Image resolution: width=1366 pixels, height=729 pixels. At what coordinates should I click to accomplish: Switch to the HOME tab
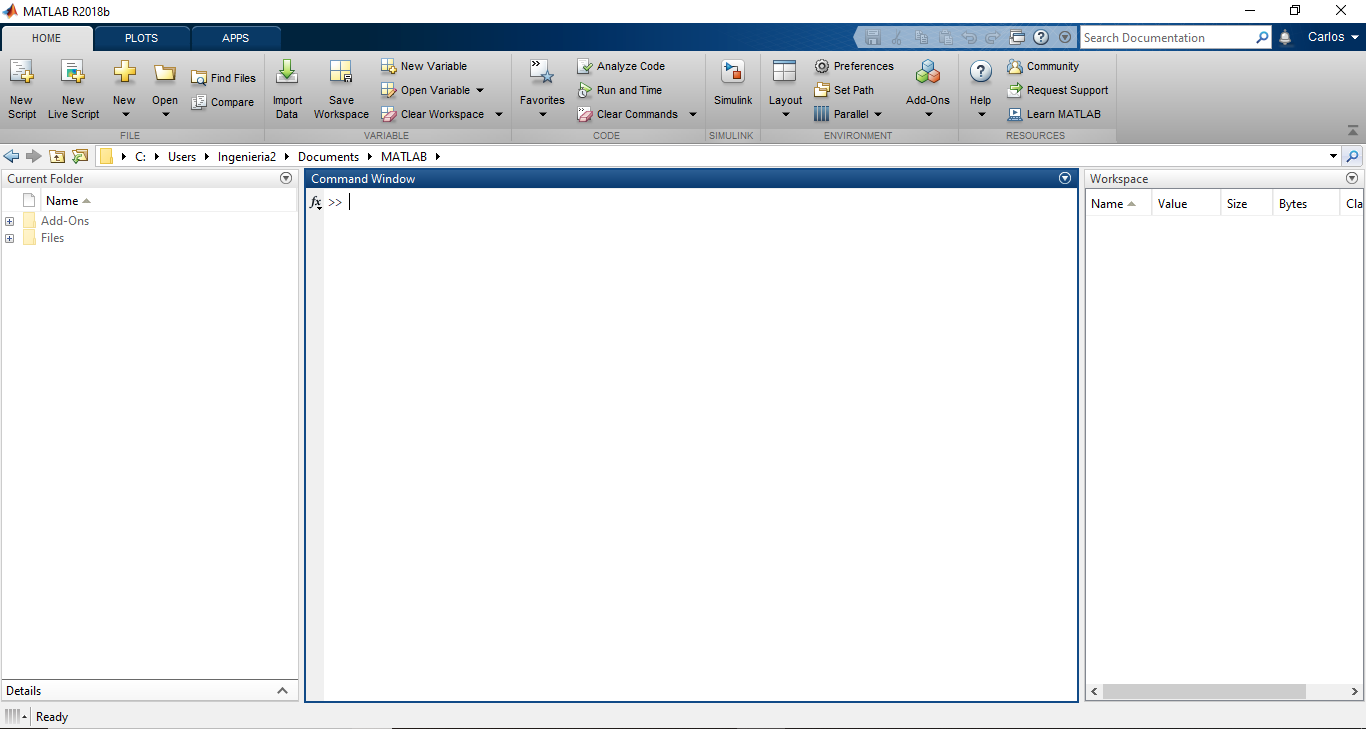click(x=47, y=38)
